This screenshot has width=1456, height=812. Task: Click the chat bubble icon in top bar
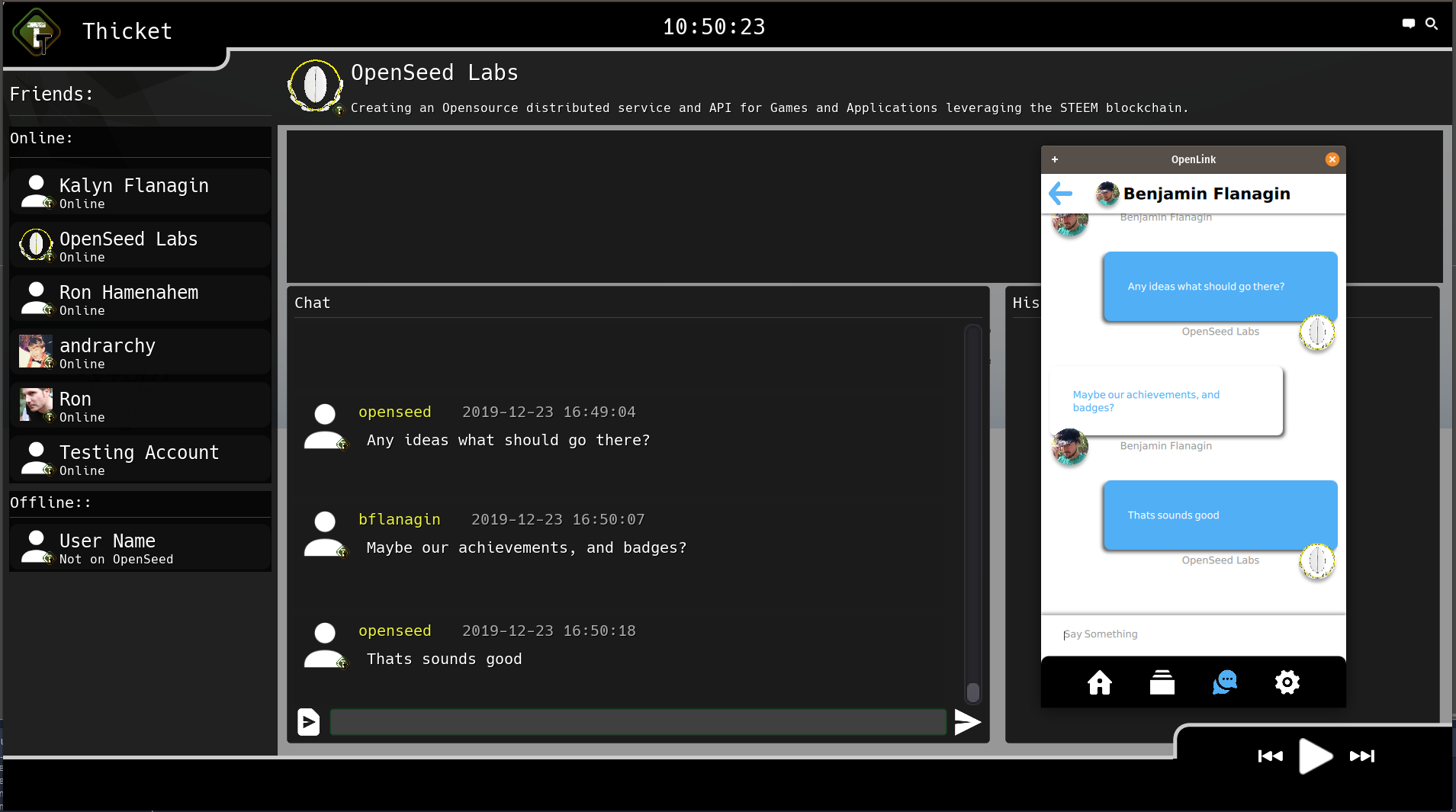click(x=1408, y=24)
